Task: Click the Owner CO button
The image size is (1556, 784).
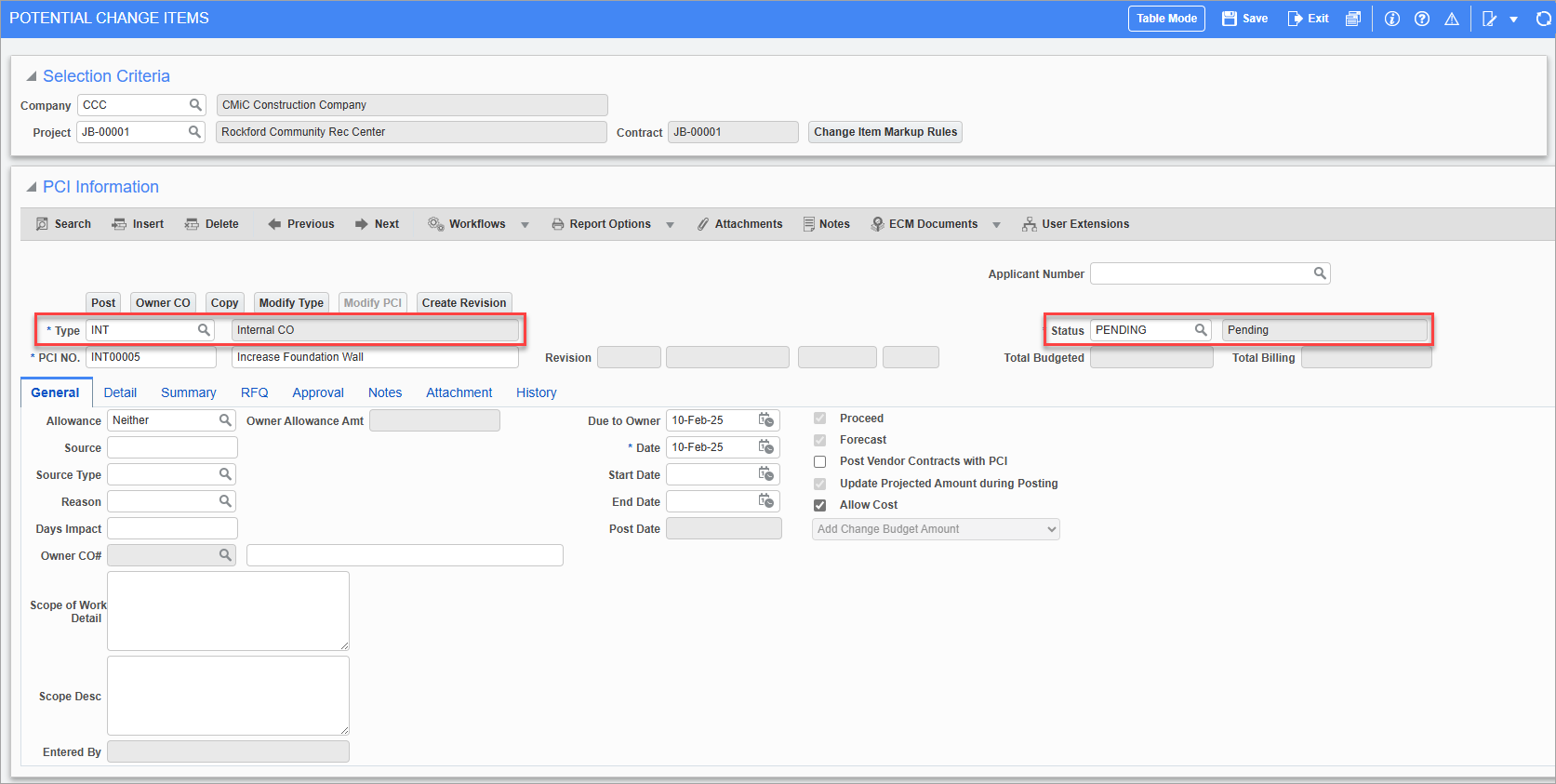Action: pyautogui.click(x=163, y=303)
